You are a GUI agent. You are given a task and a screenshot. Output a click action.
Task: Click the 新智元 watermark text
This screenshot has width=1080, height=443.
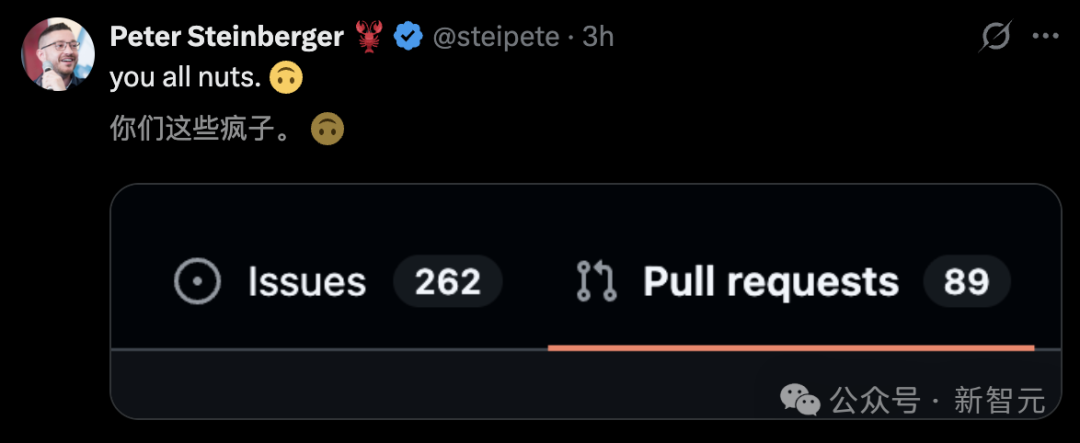point(999,402)
